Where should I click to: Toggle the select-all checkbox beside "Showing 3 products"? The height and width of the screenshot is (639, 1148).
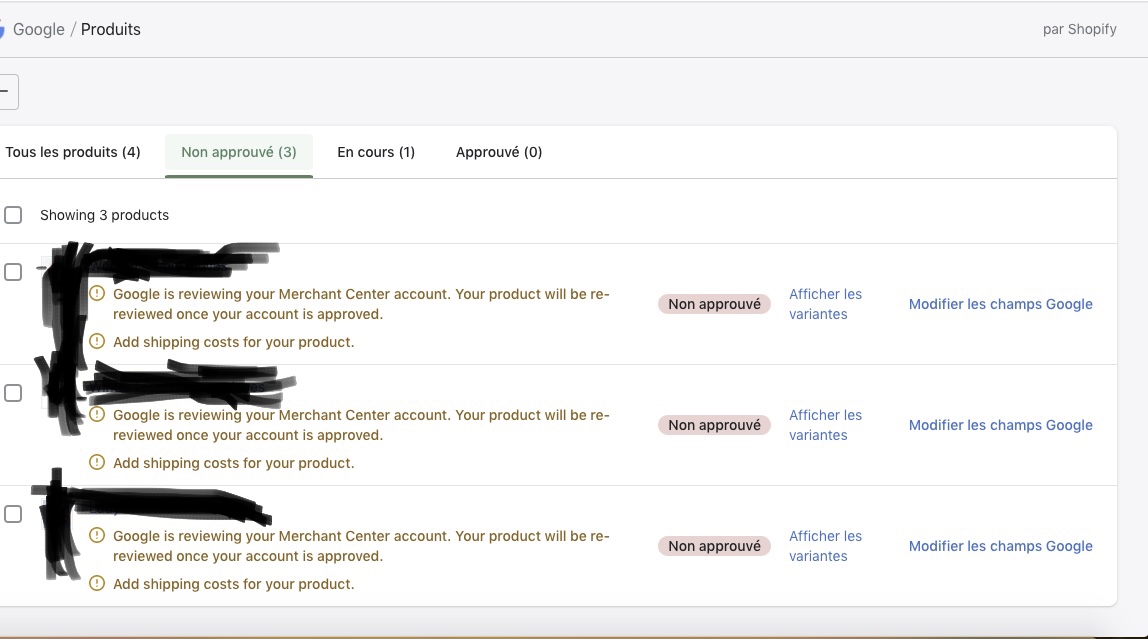(x=13, y=215)
